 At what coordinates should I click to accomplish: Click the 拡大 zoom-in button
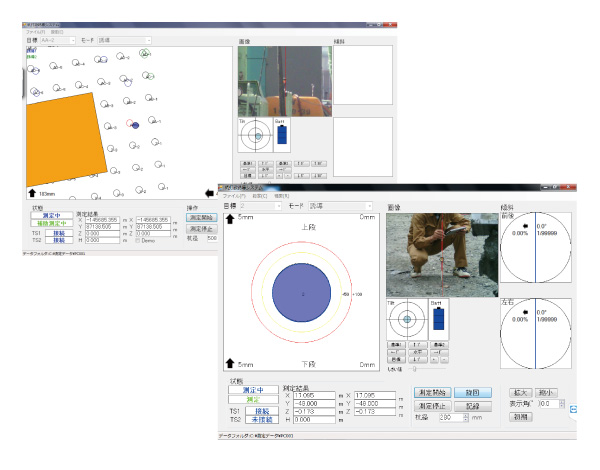[x=520, y=393]
